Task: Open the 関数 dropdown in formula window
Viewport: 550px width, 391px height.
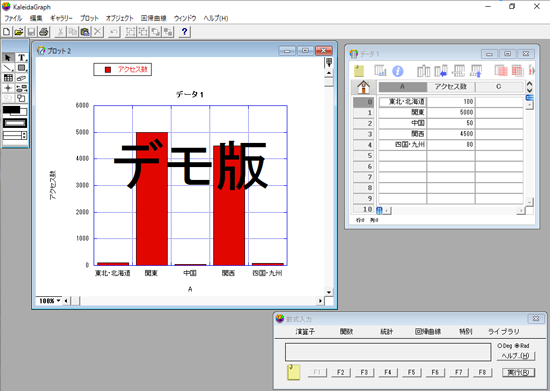Action: (346, 331)
